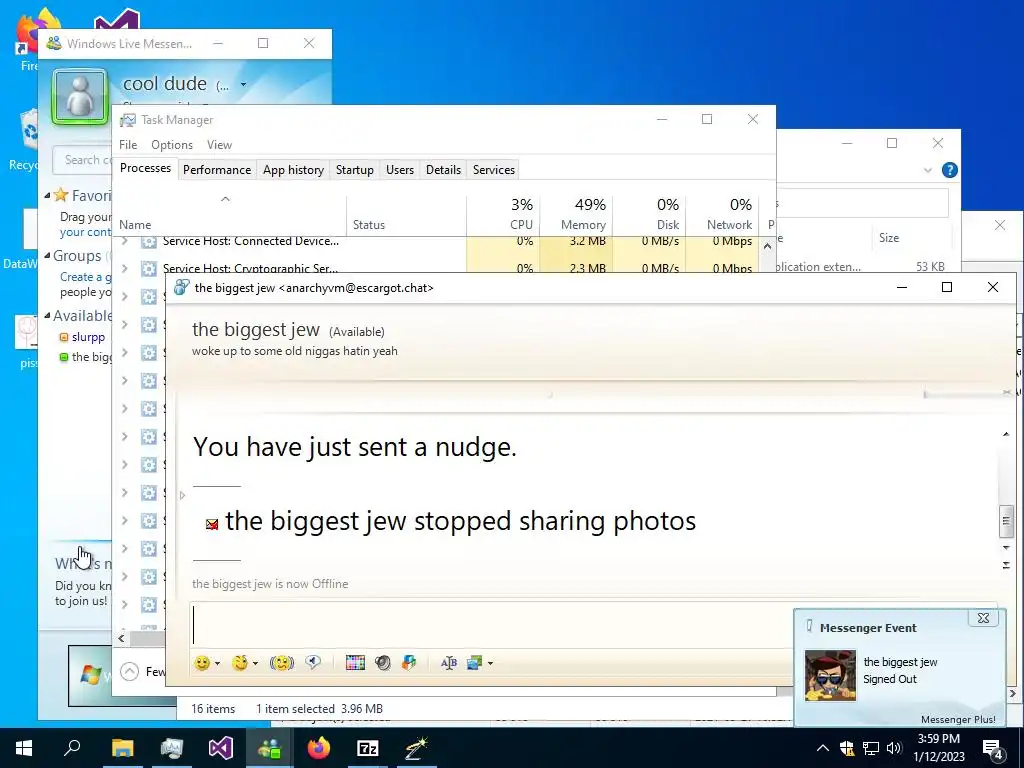Open 7-Zip from the taskbar
Viewport: 1024px width, 768px height.
[368, 748]
